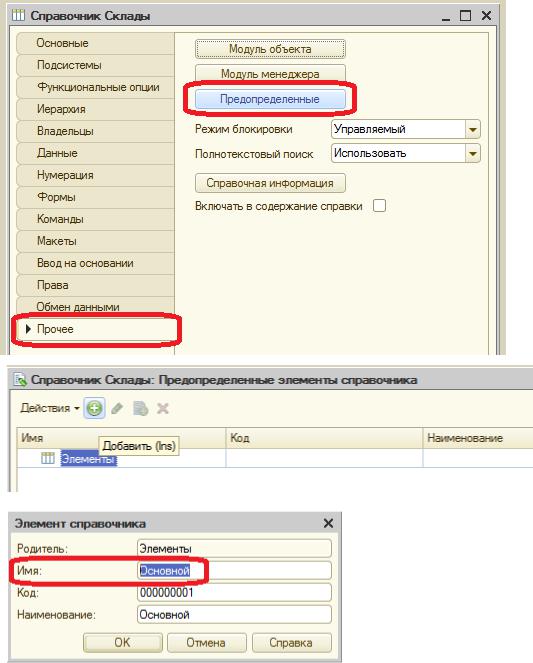This screenshot has height=663, width=533.
Task: Switch to Формы tab
Action: tap(96, 197)
